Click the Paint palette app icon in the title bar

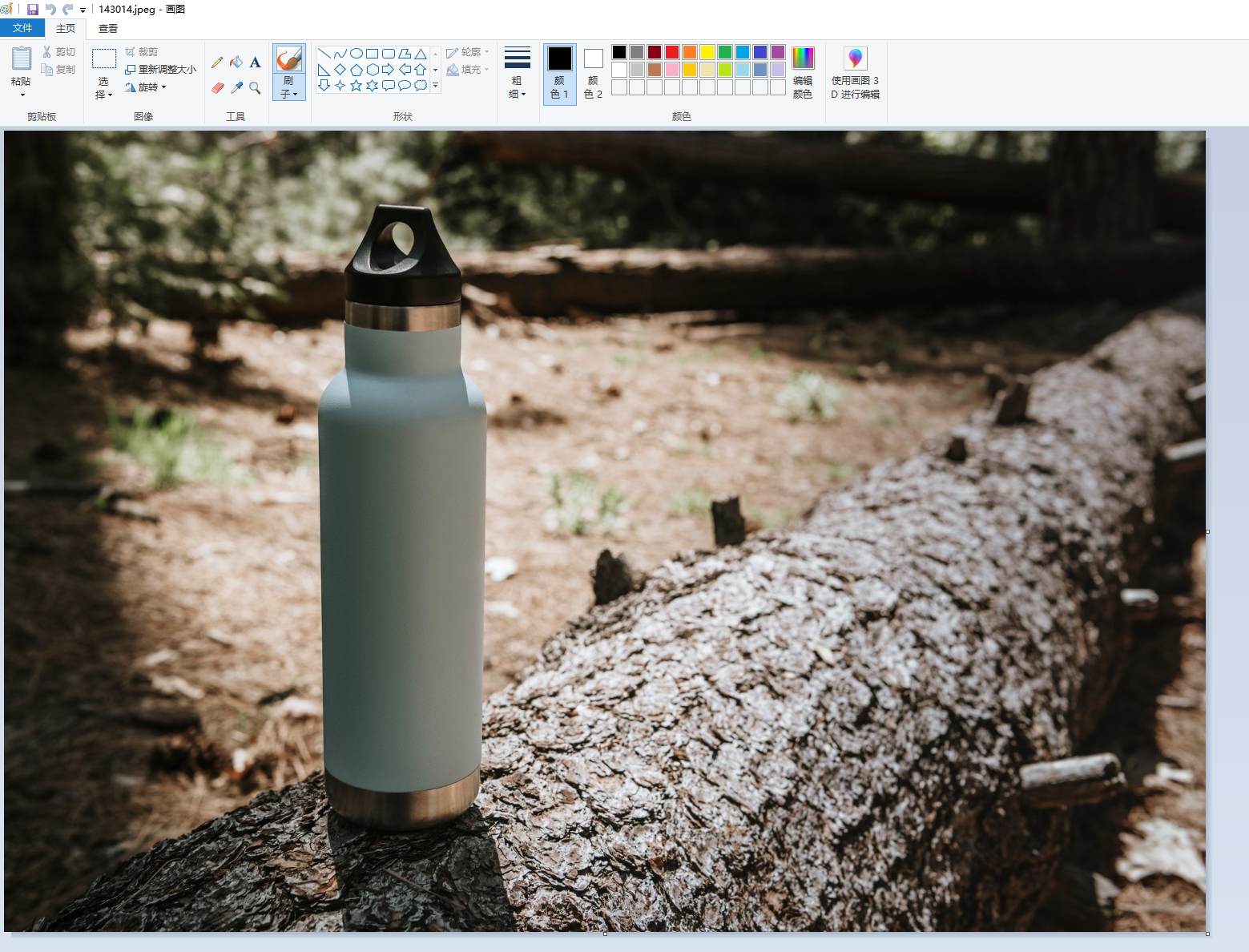click(x=7, y=9)
